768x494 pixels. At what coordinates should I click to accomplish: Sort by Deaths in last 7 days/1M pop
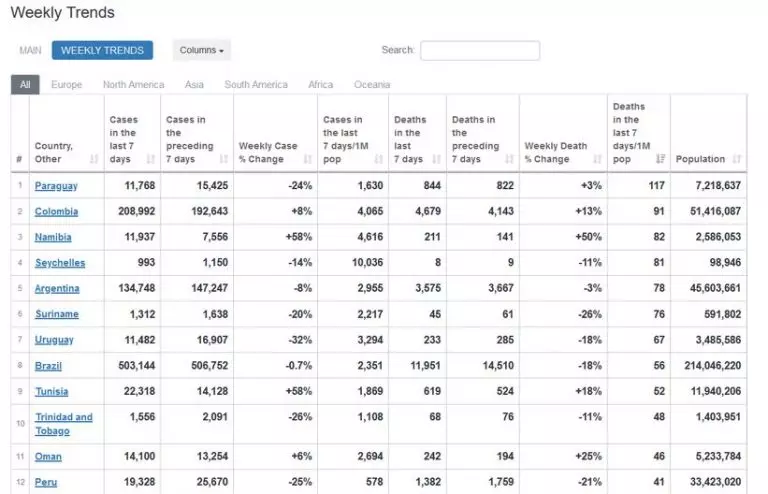pos(661,159)
